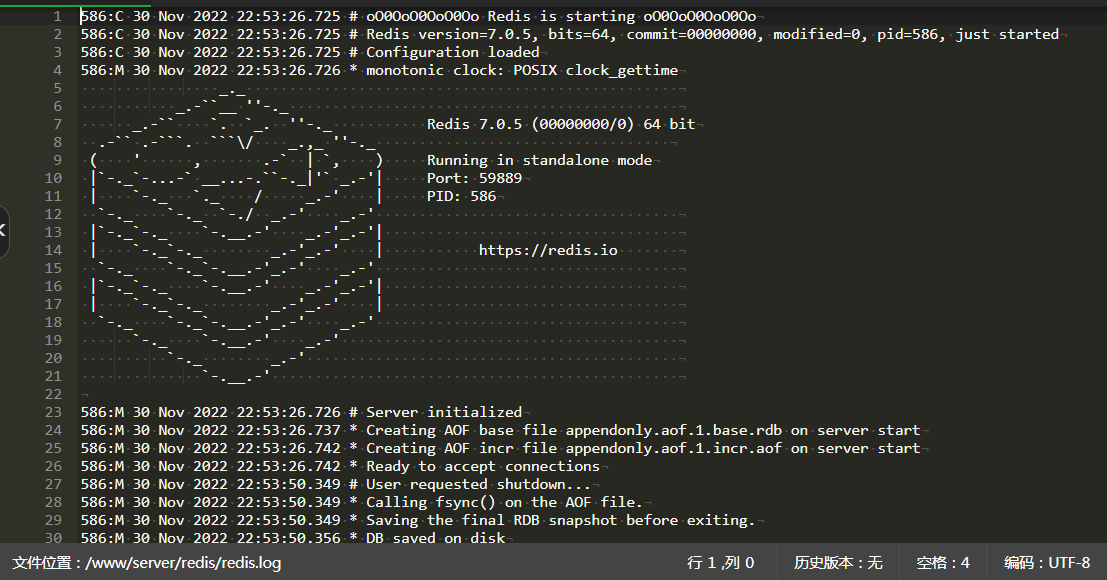Click the 'Redis is starting' log line

(x=418, y=16)
